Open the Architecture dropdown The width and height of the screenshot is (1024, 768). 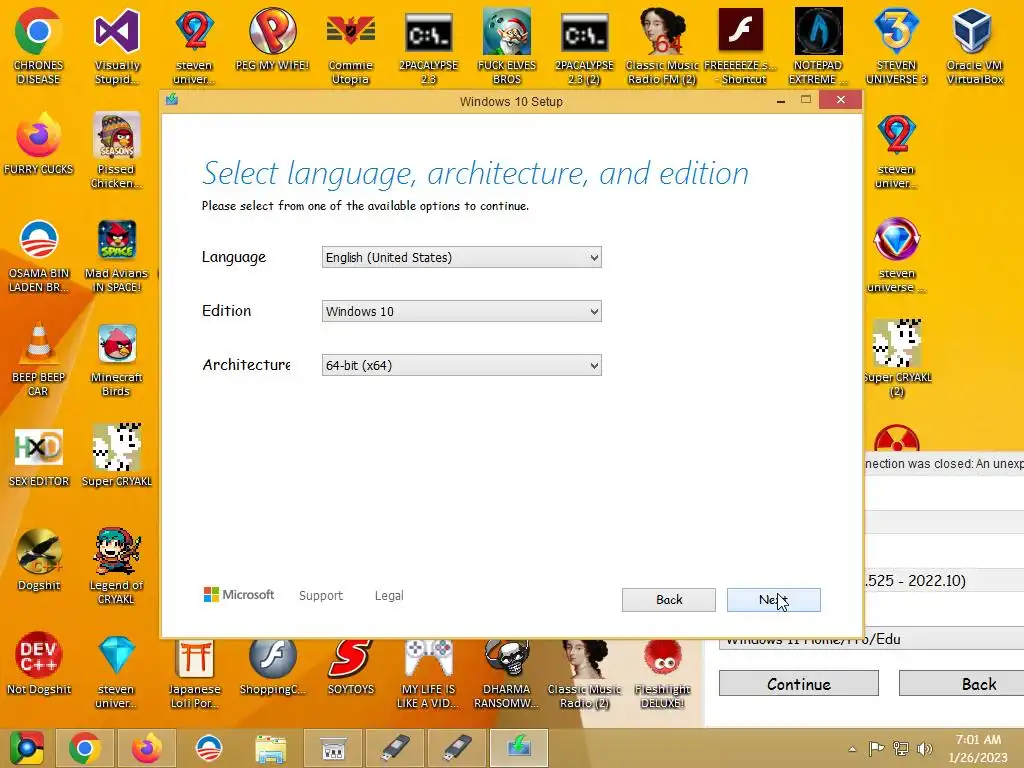pos(461,365)
